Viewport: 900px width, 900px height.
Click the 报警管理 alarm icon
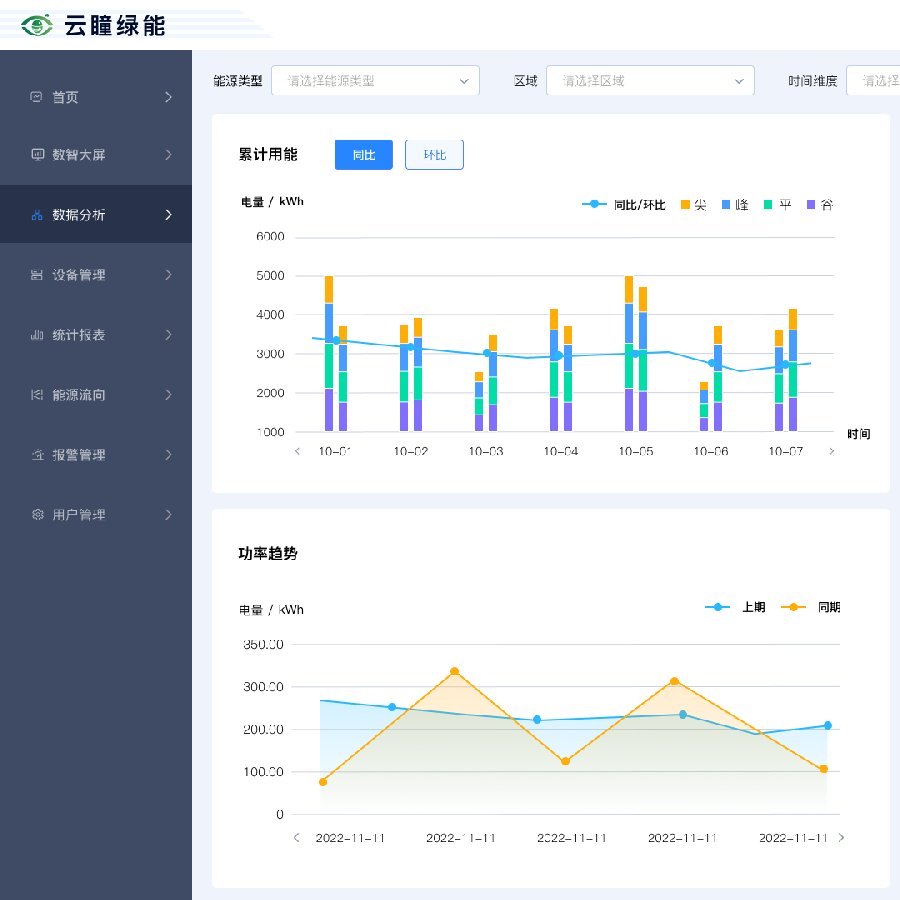[37, 455]
